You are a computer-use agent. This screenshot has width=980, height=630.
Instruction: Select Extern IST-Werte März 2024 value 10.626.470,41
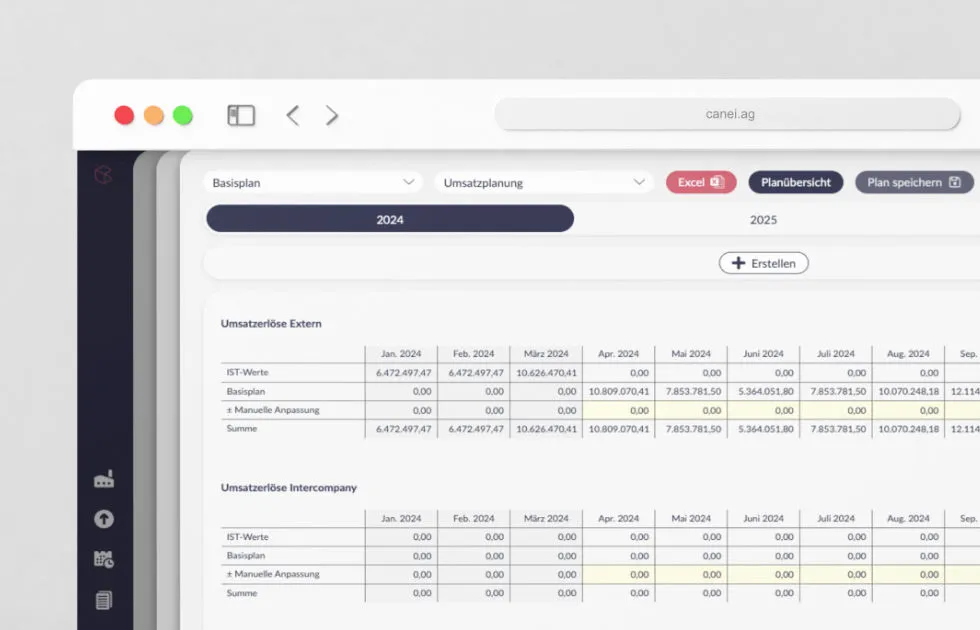[x=547, y=372]
